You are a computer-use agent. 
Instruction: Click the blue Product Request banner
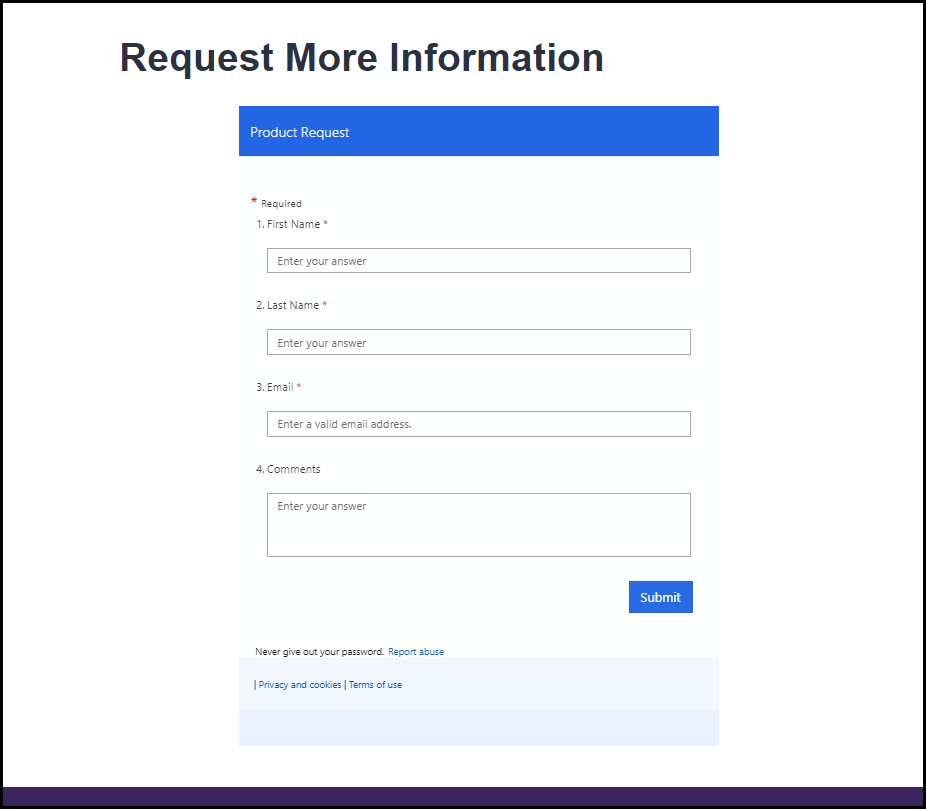tap(478, 131)
